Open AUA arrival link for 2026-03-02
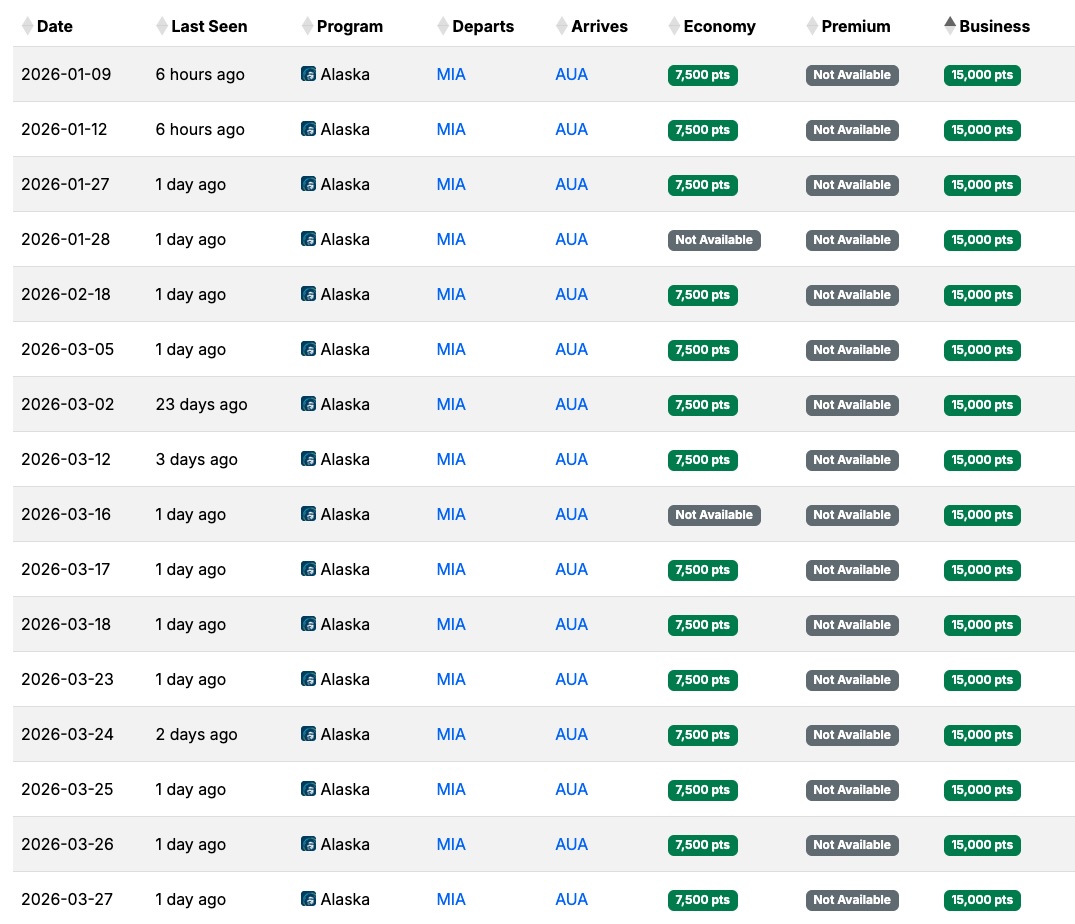1075x924 pixels. (571, 404)
